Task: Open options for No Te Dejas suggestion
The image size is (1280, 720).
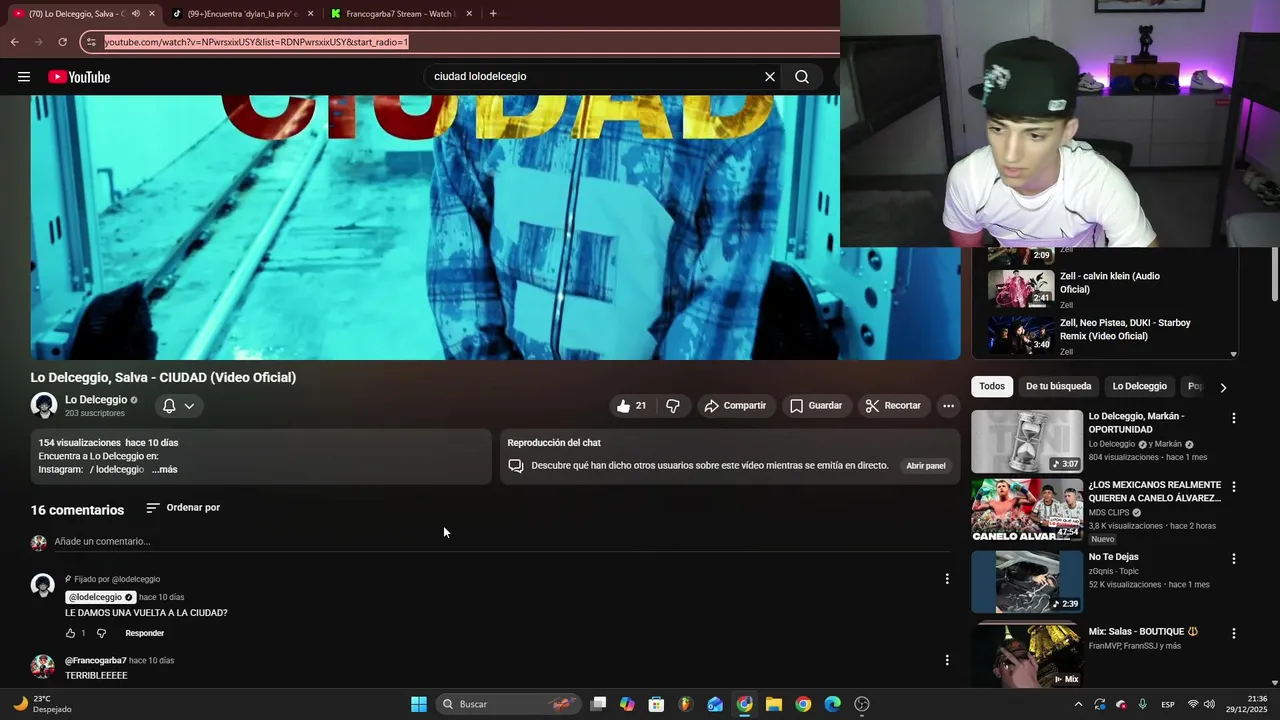Action: [1233, 559]
